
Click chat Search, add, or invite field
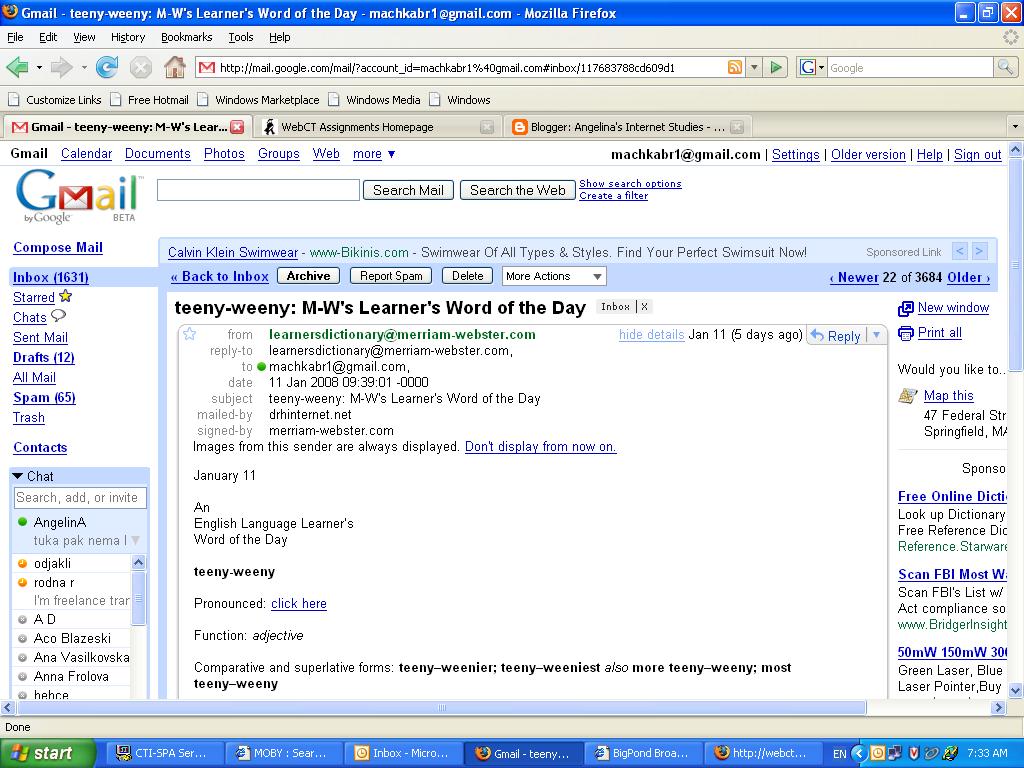click(x=80, y=498)
